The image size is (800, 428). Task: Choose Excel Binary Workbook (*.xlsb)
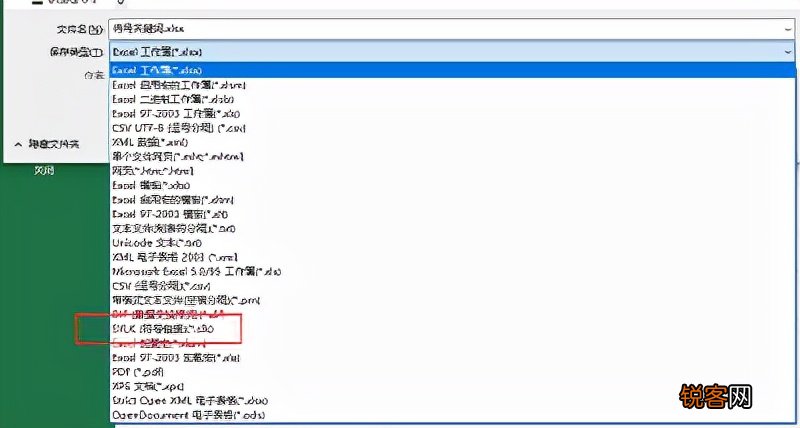click(x=453, y=99)
